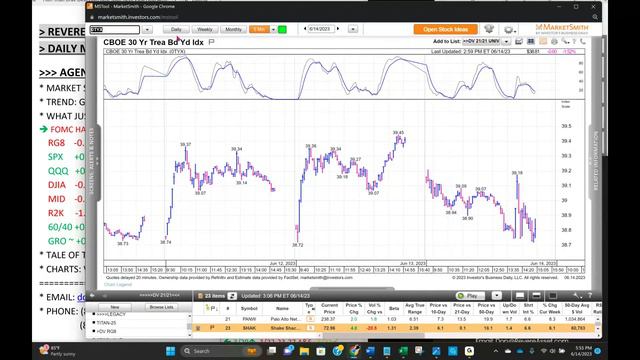Switch chart to Daily timeframe
The height and width of the screenshot is (360, 640).
coord(176,29)
